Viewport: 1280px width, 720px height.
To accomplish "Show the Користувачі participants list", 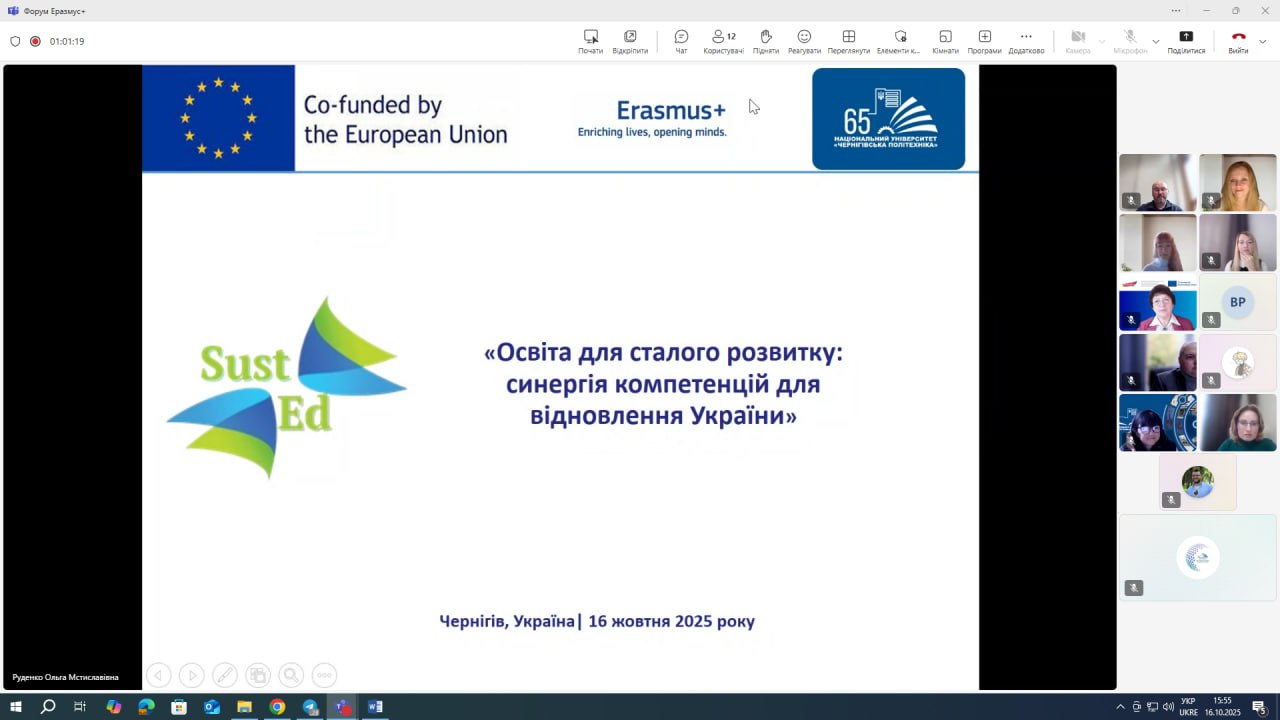I will (723, 41).
